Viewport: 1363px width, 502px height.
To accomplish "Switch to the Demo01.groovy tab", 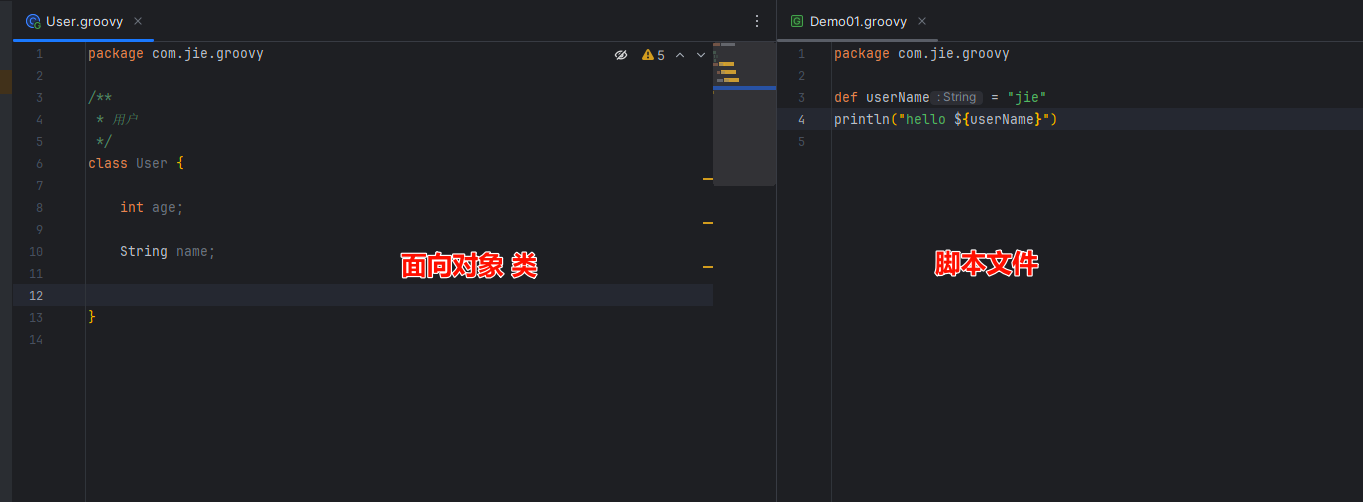I will 858,21.
